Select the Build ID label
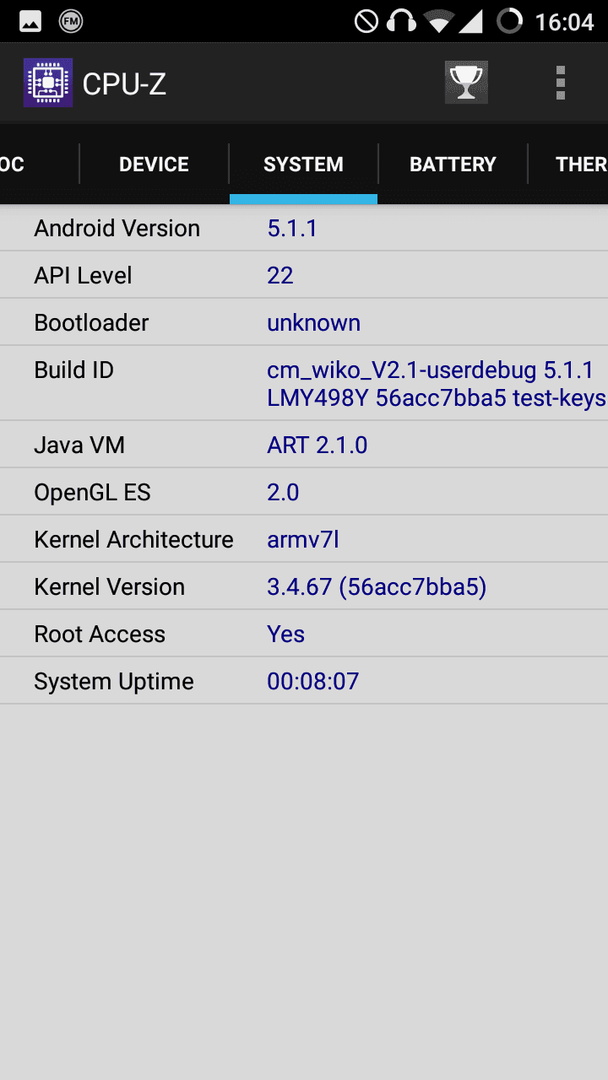 [x=74, y=370]
